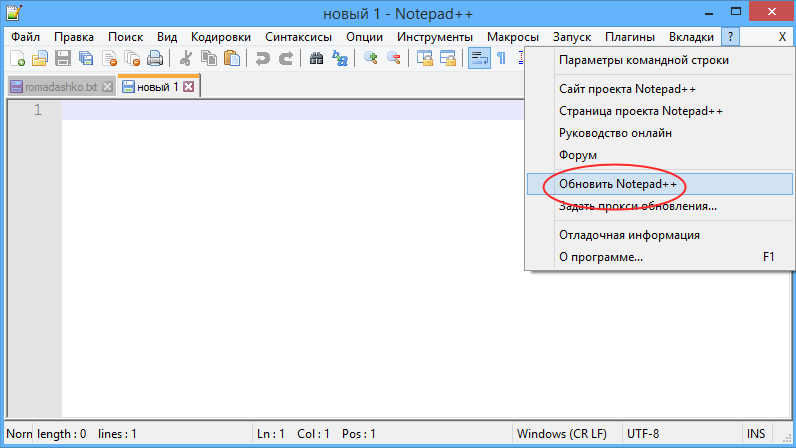This screenshot has height=448, width=796.
Task: Open Сайт проекта Notepad++
Action: click(660, 89)
